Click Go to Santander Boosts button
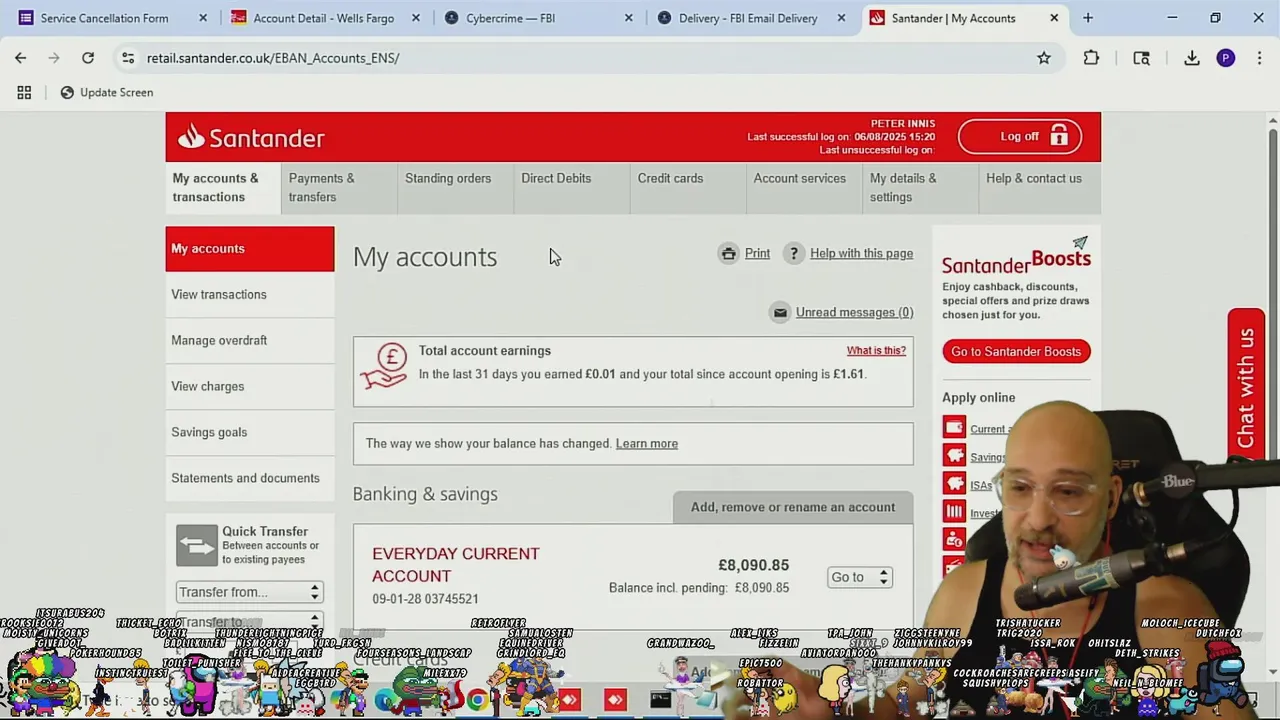The image size is (1280, 720). click(x=1016, y=351)
